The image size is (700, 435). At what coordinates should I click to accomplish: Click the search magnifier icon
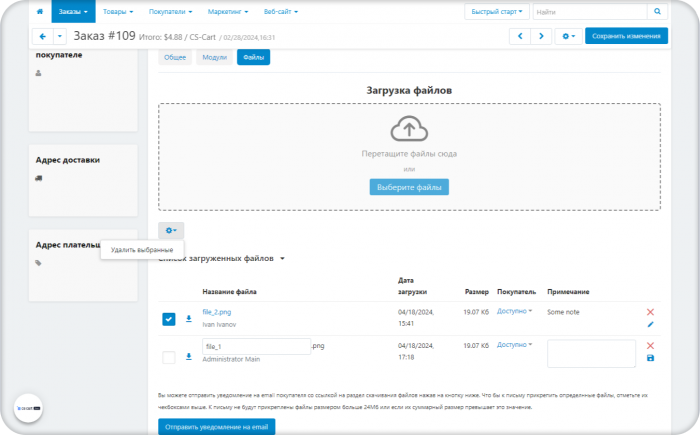click(x=657, y=12)
